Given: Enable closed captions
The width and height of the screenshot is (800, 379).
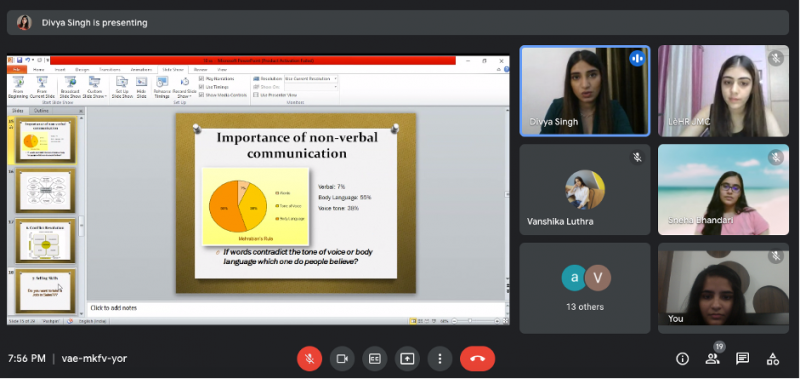Looking at the screenshot, I should (374, 359).
